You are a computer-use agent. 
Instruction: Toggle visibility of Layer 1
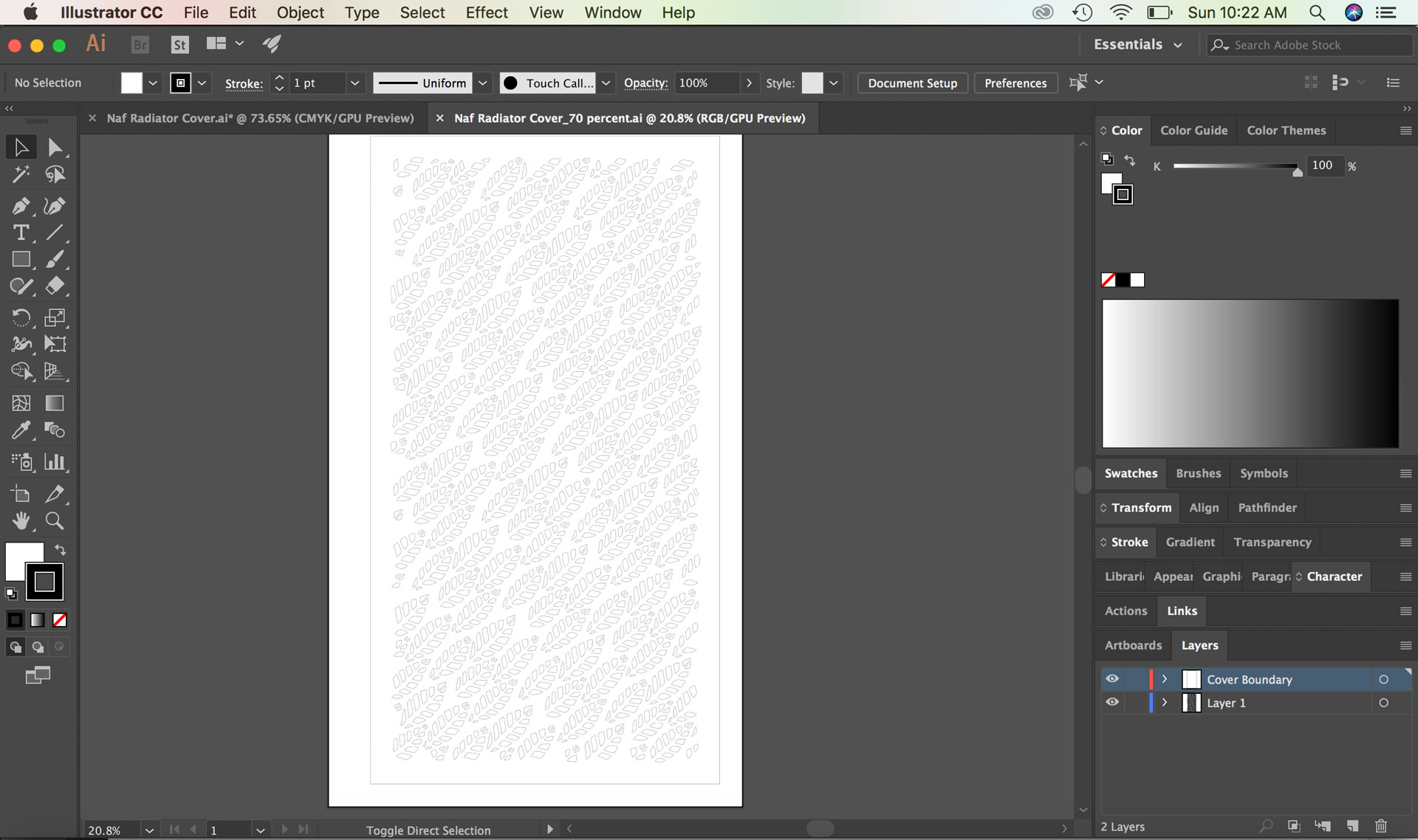pos(1112,703)
